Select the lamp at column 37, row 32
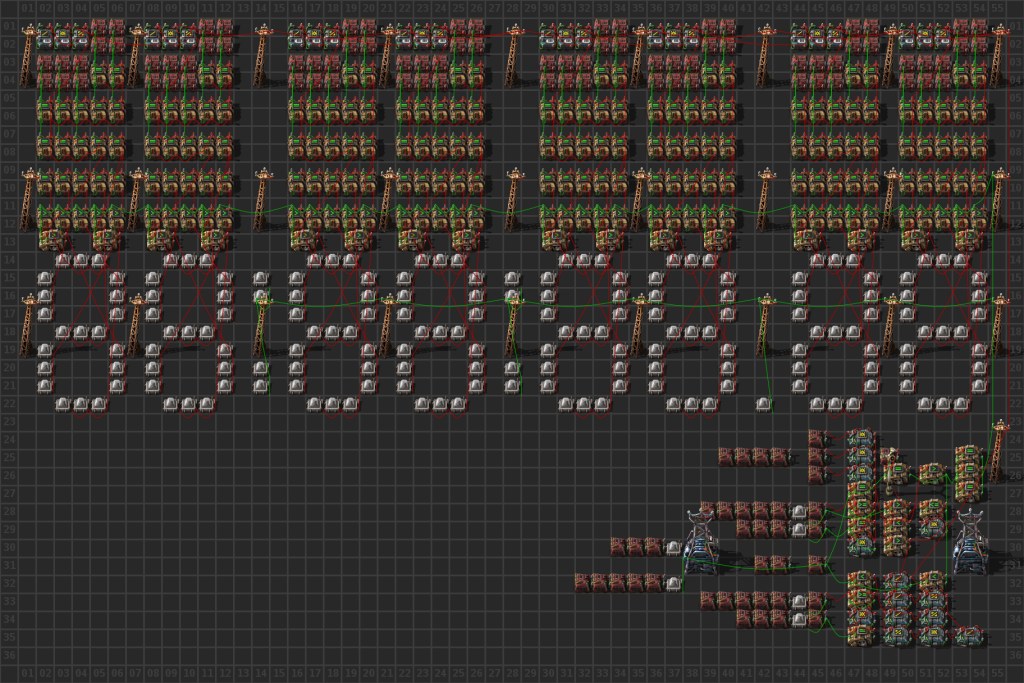The image size is (1024, 683). click(x=673, y=583)
